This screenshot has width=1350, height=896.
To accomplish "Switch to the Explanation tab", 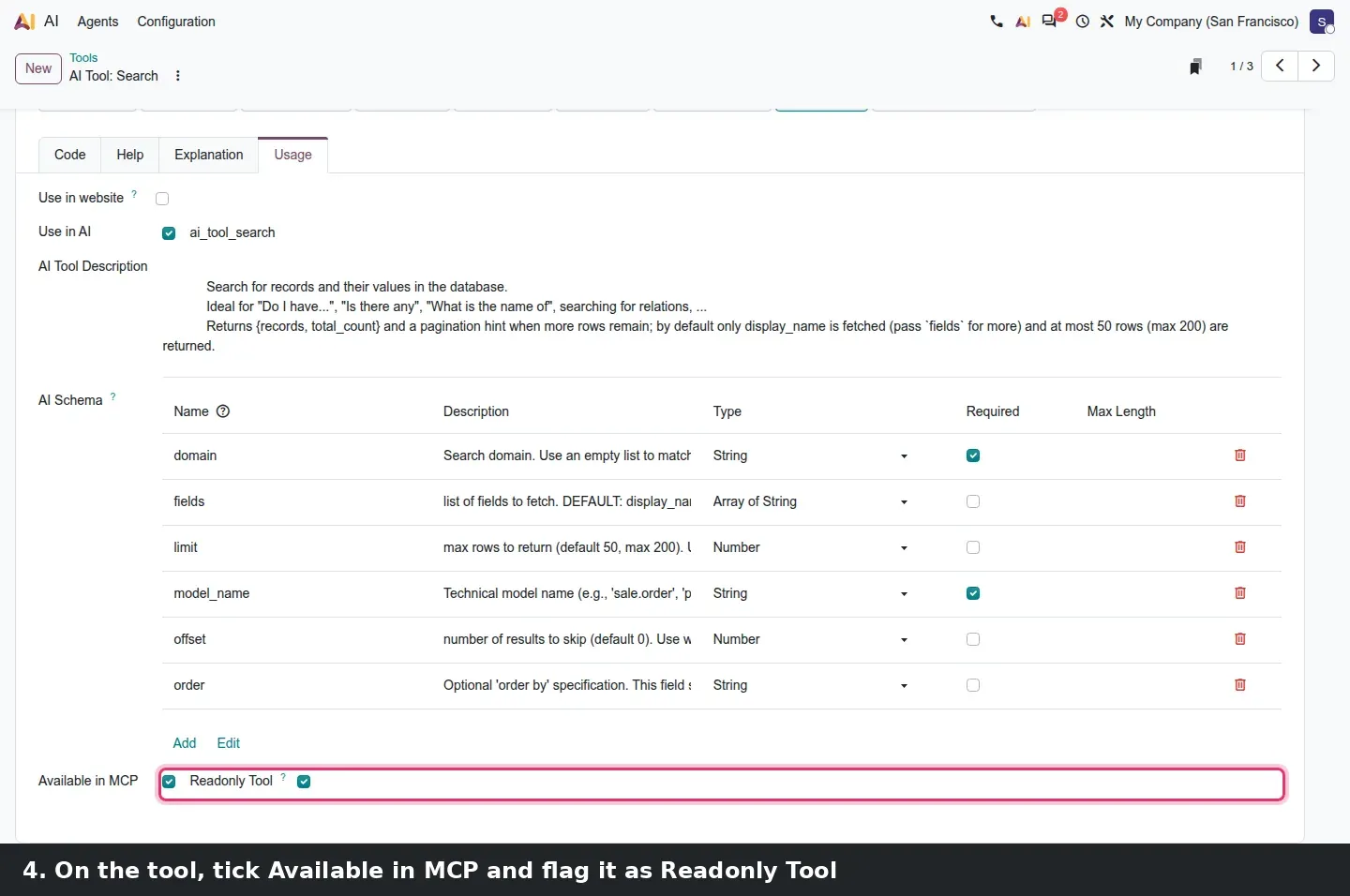I will 209,155.
